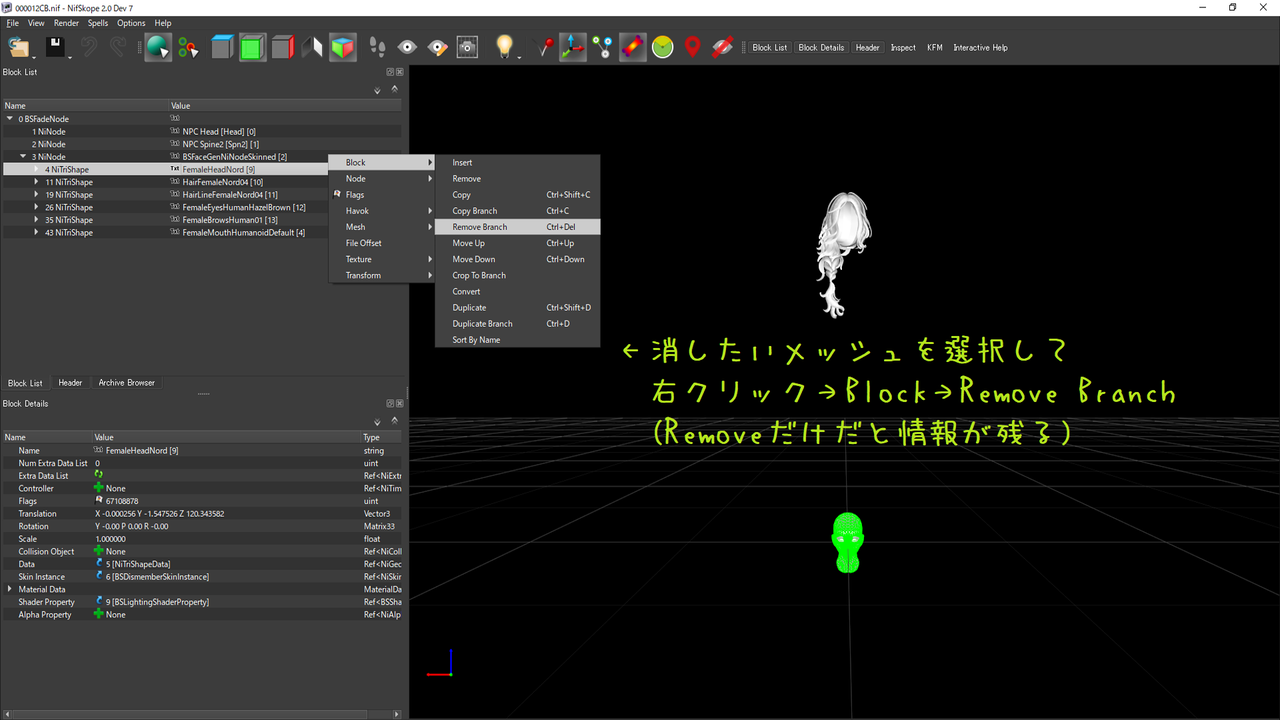Expand the 43 NiTriShape row
The height and width of the screenshot is (720, 1280).
coord(36,233)
